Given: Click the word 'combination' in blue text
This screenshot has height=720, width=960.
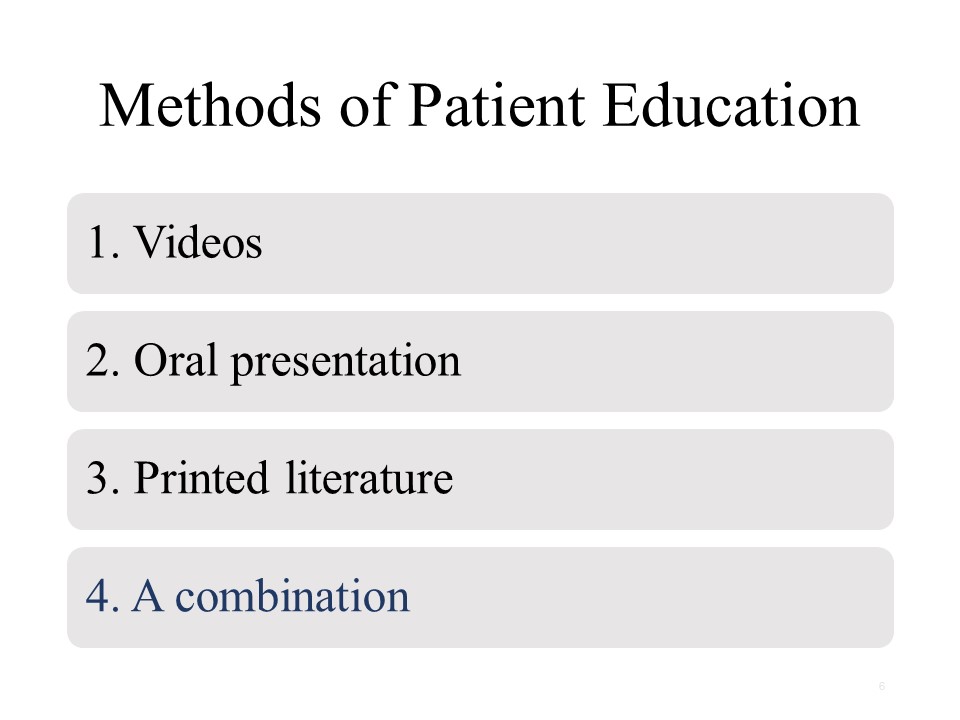Looking at the screenshot, I should 293,596.
